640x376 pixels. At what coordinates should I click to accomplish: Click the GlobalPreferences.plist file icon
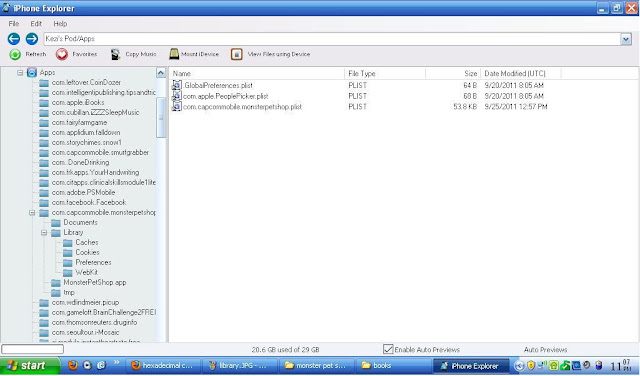click(x=177, y=85)
